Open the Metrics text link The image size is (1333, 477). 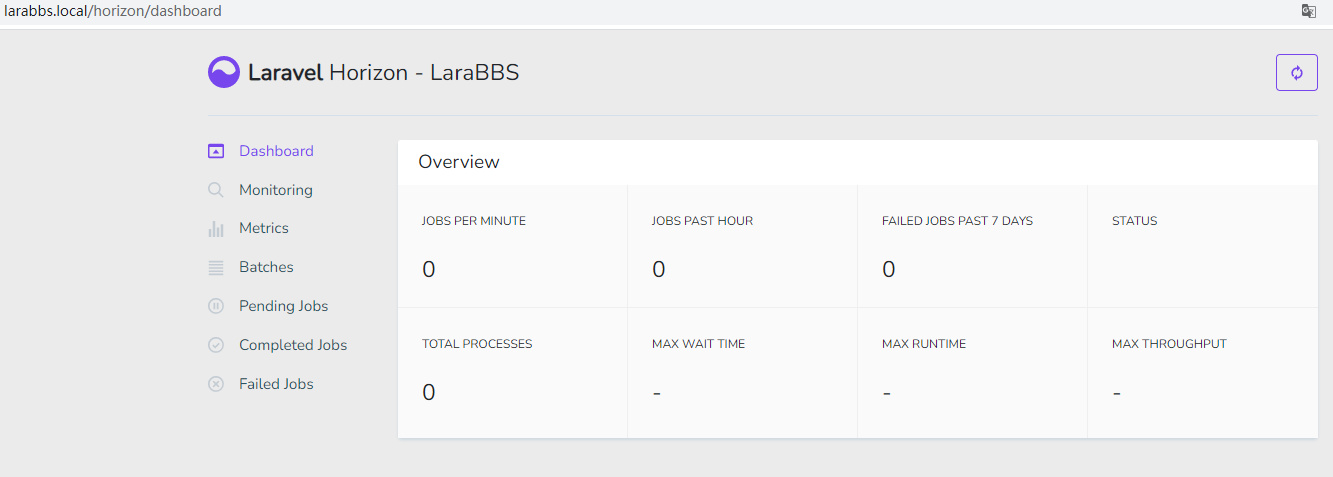click(263, 228)
